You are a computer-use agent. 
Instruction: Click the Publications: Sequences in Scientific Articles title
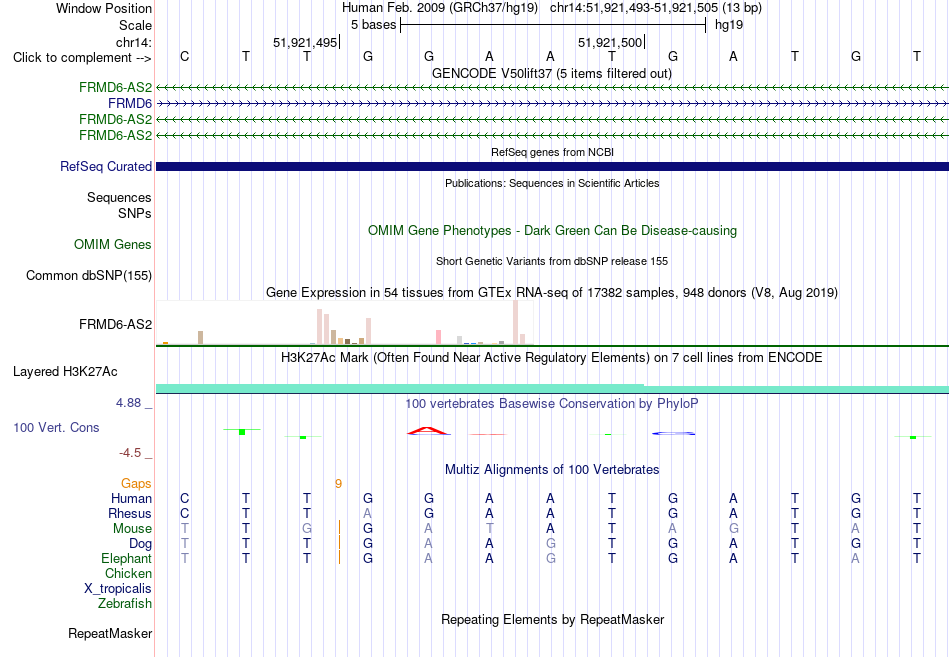pyautogui.click(x=552, y=183)
